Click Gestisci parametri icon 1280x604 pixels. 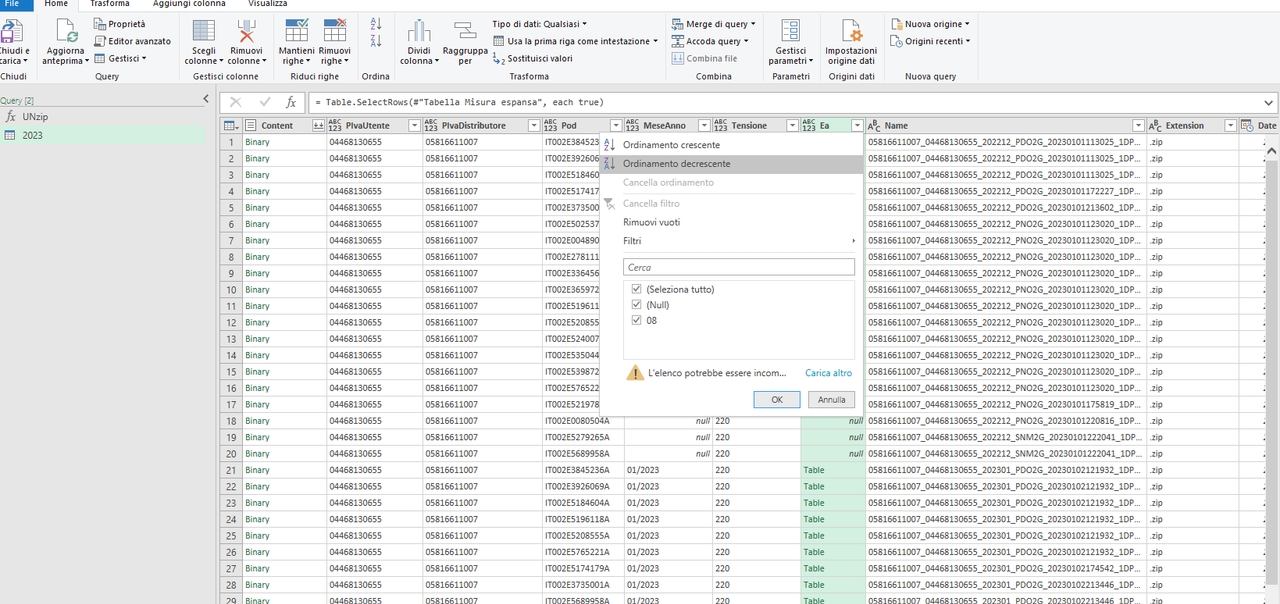click(790, 31)
